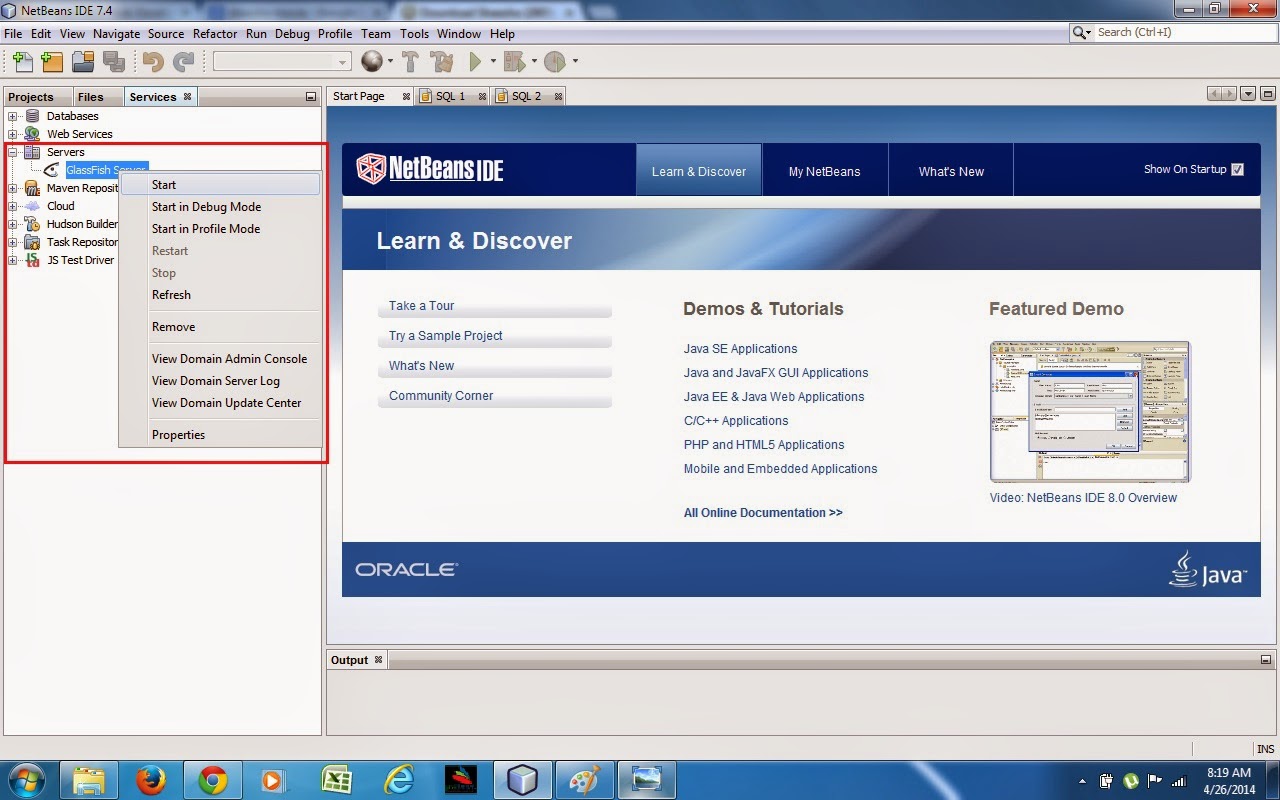Open the Debug Project dropdown arrow
1280x800 pixels.
pyautogui.click(x=534, y=62)
